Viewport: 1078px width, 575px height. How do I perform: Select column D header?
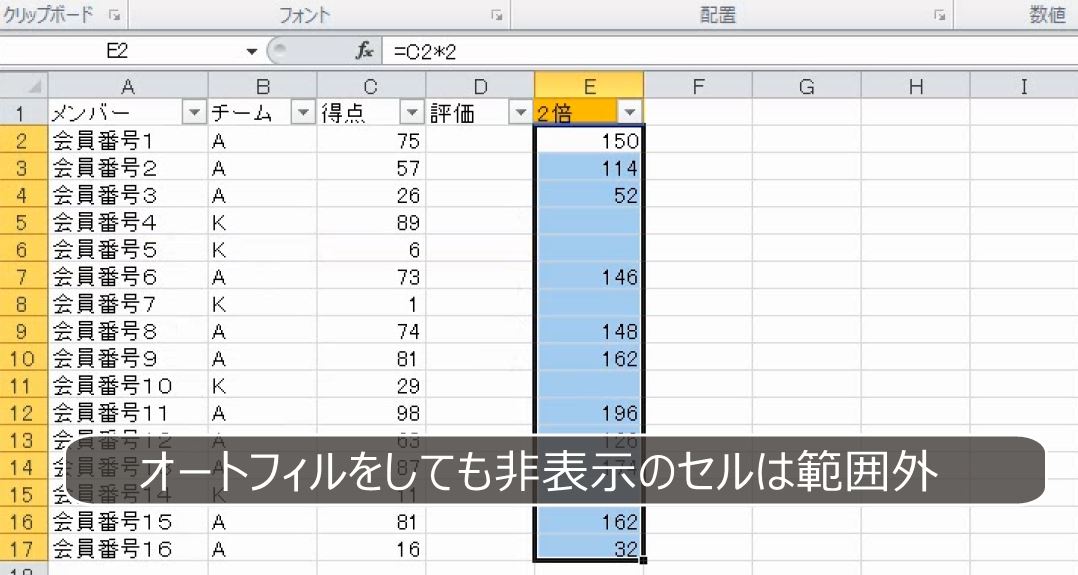click(480, 86)
